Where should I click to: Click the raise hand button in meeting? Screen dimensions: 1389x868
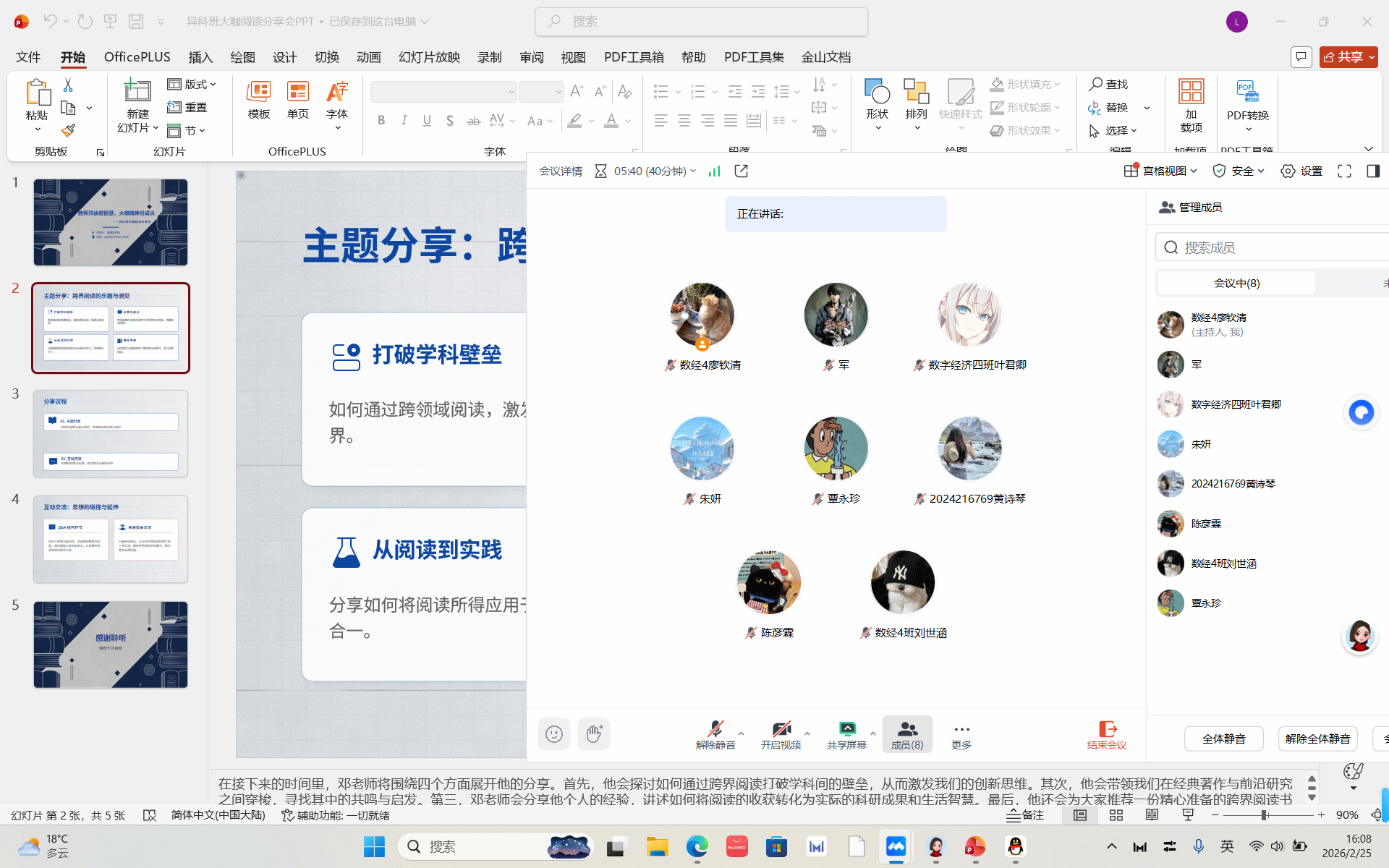pyautogui.click(x=594, y=734)
